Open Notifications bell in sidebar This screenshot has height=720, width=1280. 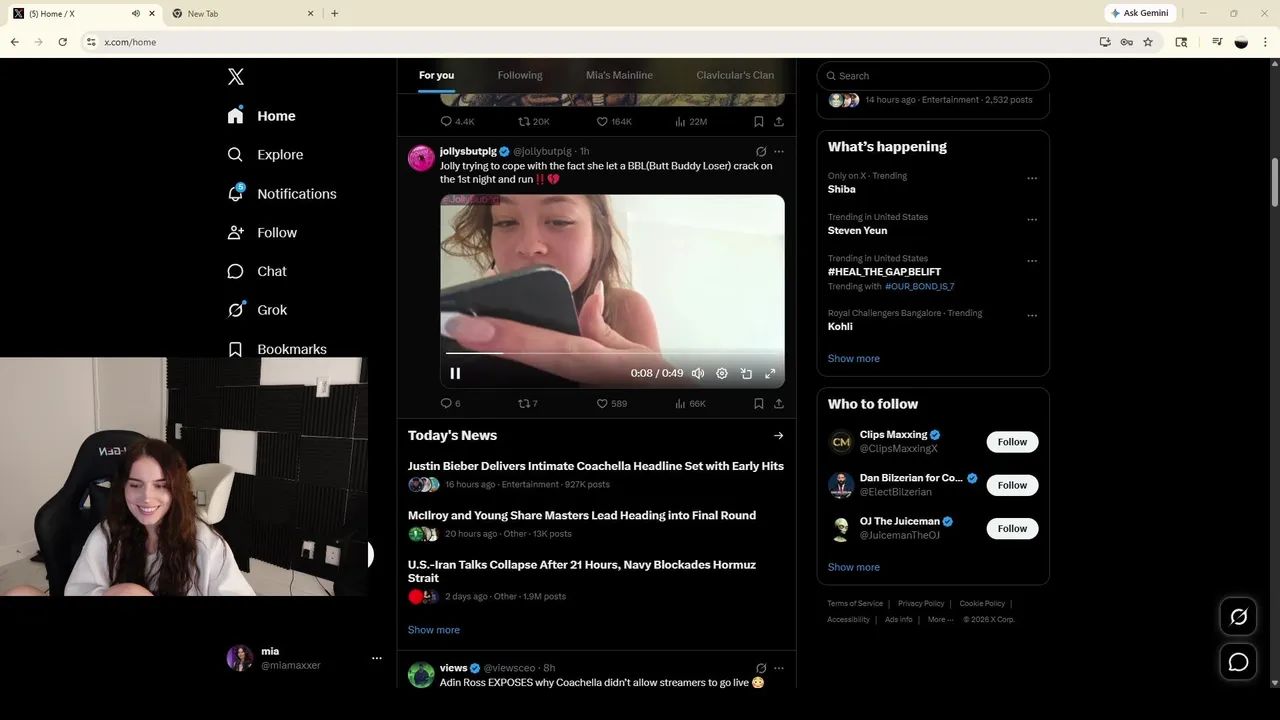[x=236, y=193]
